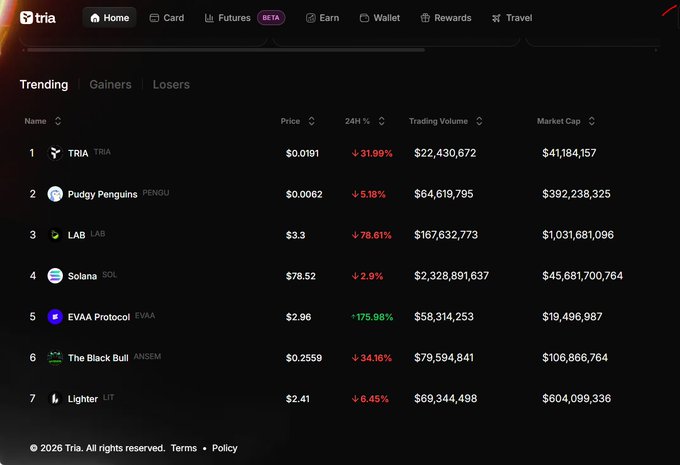This screenshot has width=680, height=465.
Task: Open the Earn tab
Action: click(323, 18)
